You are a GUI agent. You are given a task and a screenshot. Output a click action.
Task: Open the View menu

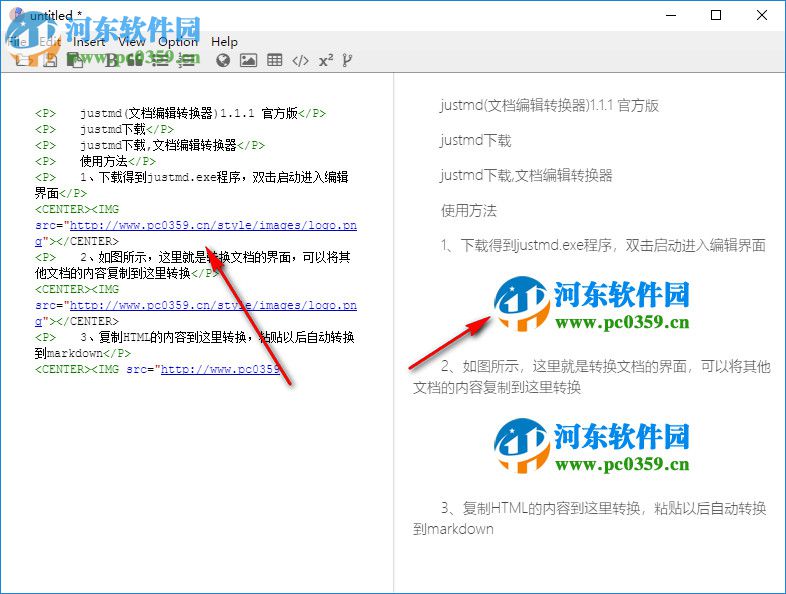132,42
